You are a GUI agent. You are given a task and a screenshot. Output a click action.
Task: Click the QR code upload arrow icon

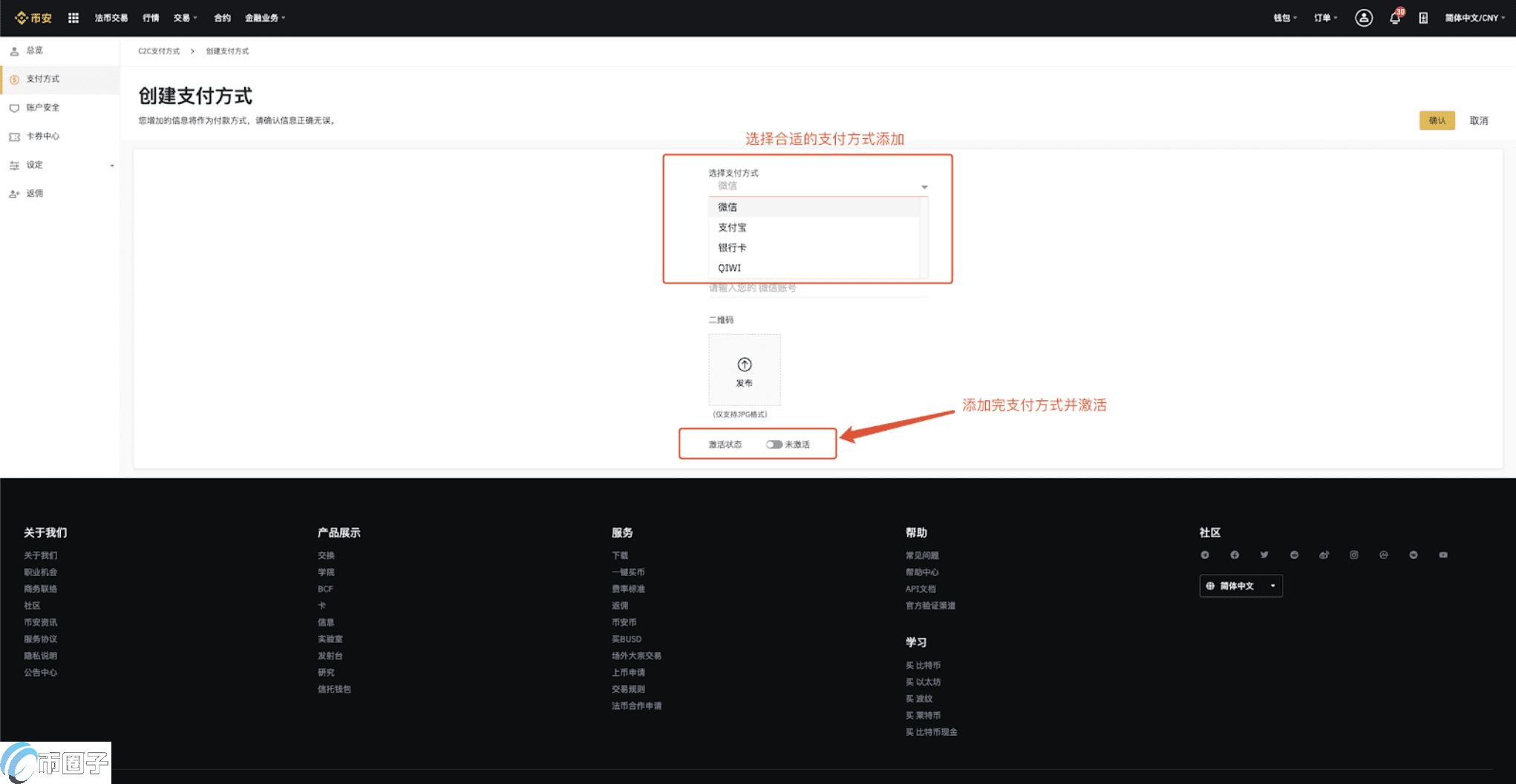[x=745, y=364]
